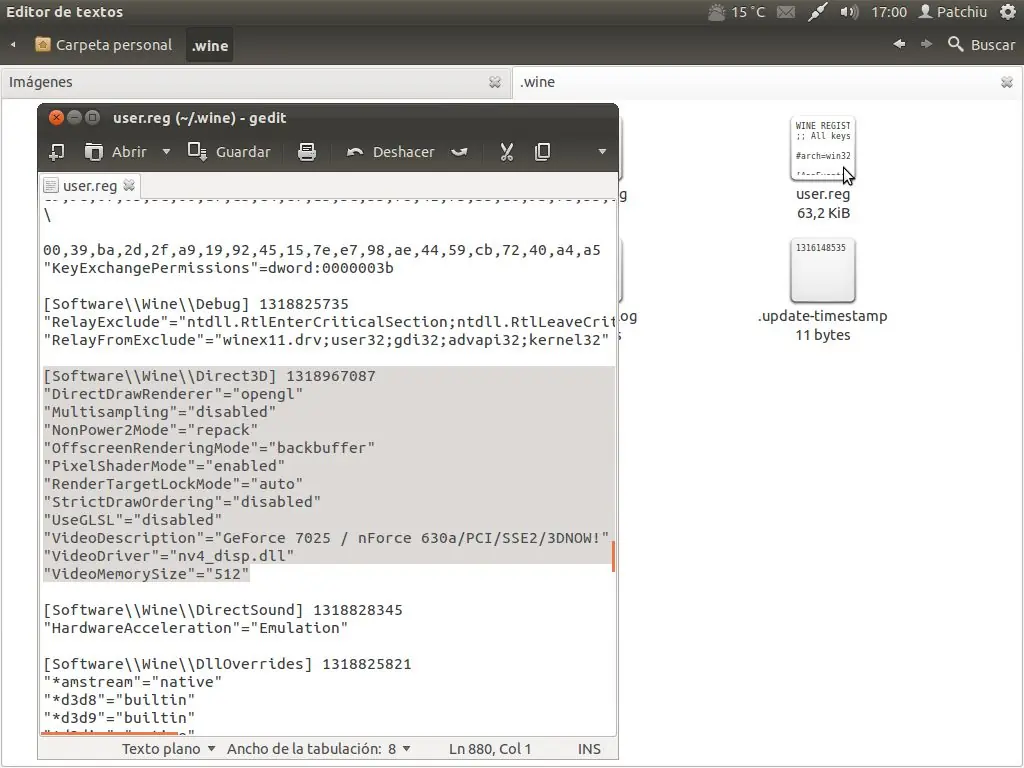This screenshot has height=768, width=1024.
Task: Go forward in file manager history
Action: [x=926, y=44]
